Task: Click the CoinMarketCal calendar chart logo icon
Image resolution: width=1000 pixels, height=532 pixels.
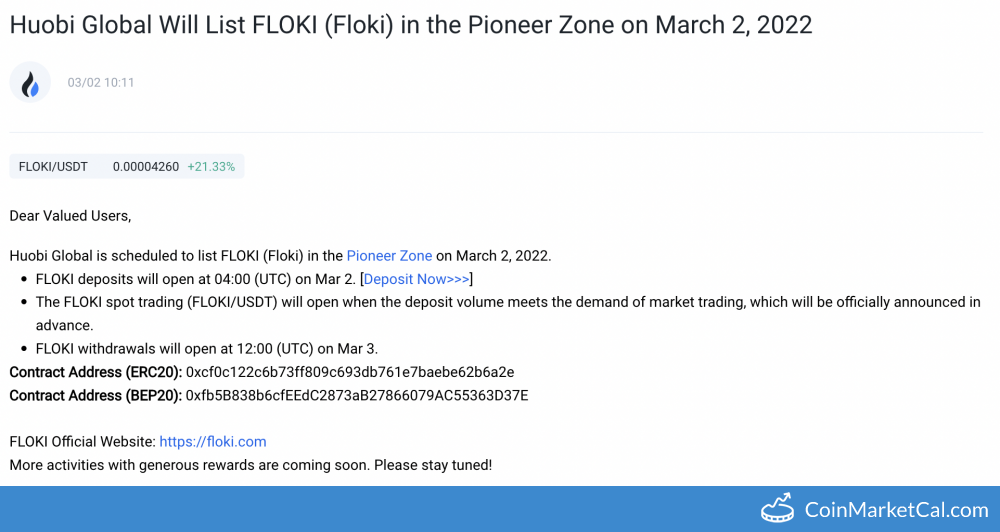Action: 777,508
